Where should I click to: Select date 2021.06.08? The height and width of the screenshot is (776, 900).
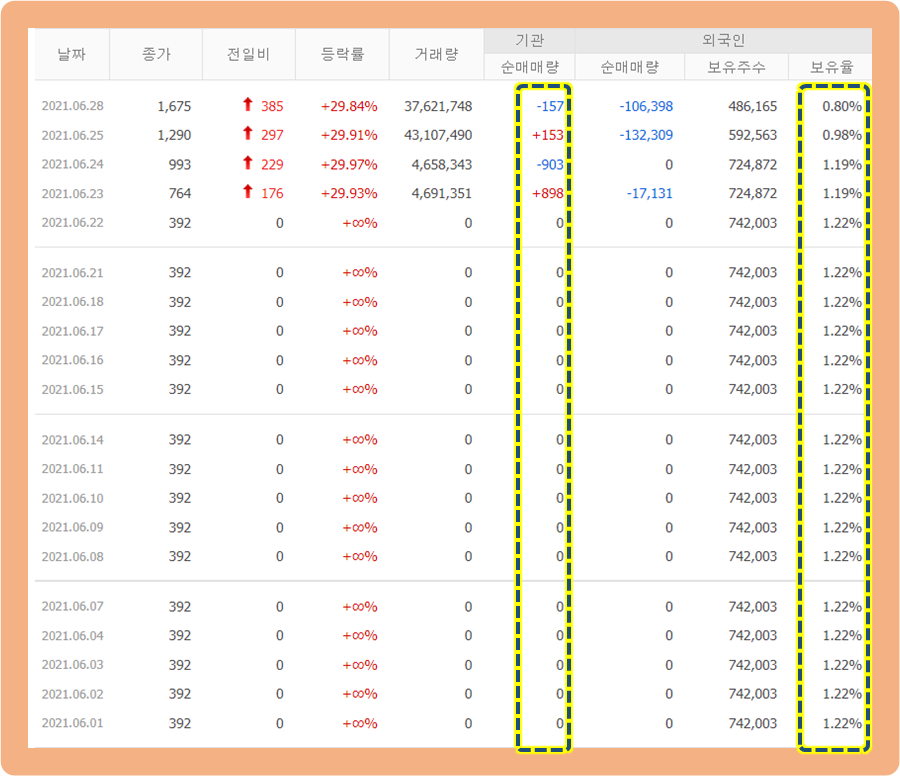tap(73, 556)
